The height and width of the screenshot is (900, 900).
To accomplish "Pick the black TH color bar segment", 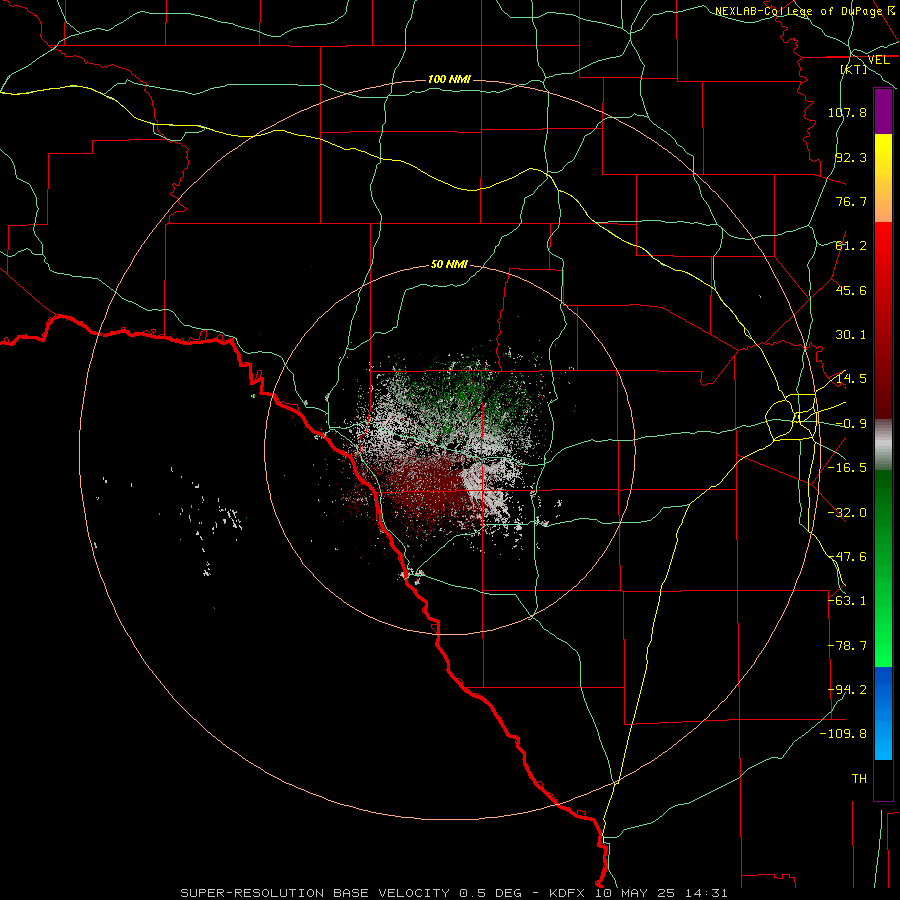I will (883, 779).
